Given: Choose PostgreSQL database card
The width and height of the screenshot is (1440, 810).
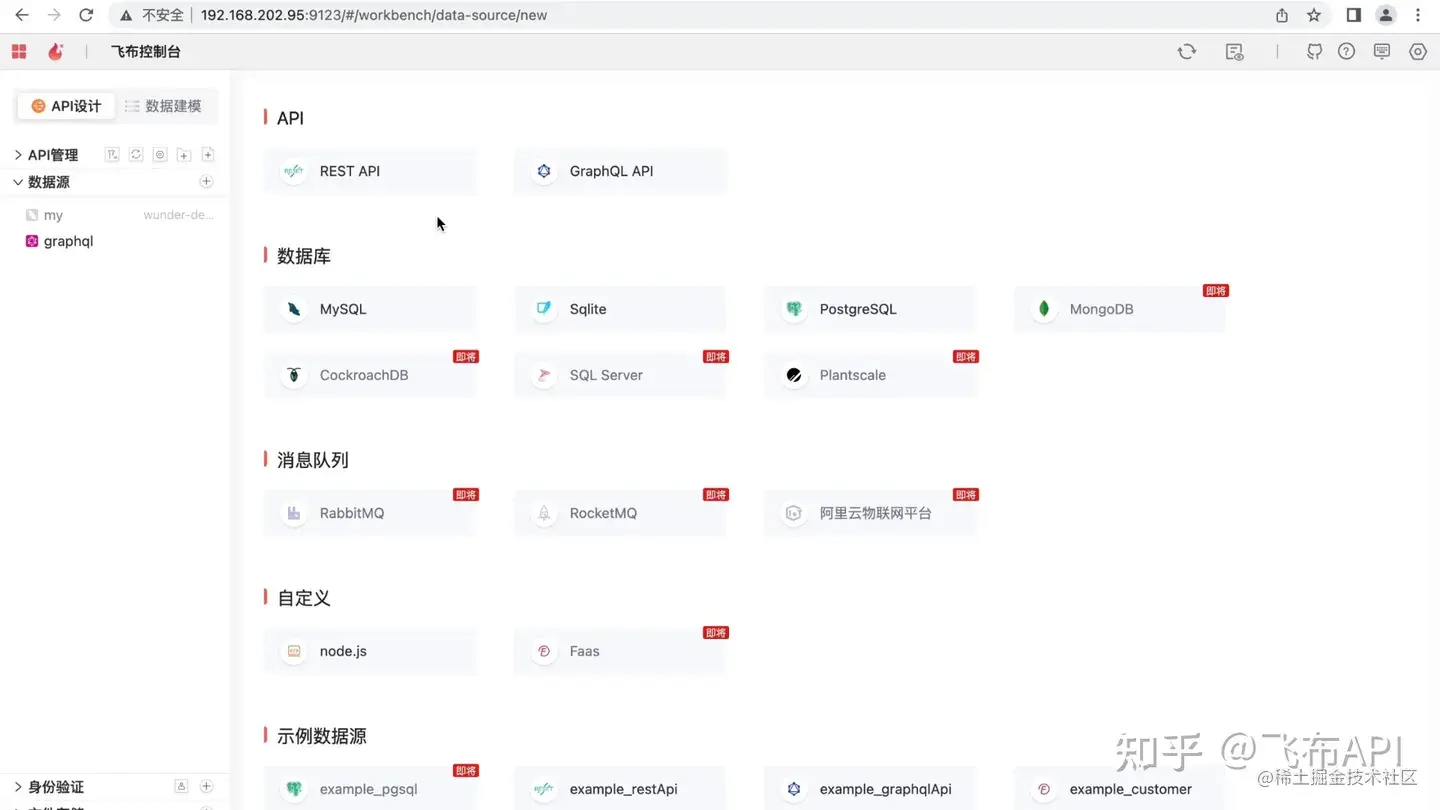Looking at the screenshot, I should (870, 309).
